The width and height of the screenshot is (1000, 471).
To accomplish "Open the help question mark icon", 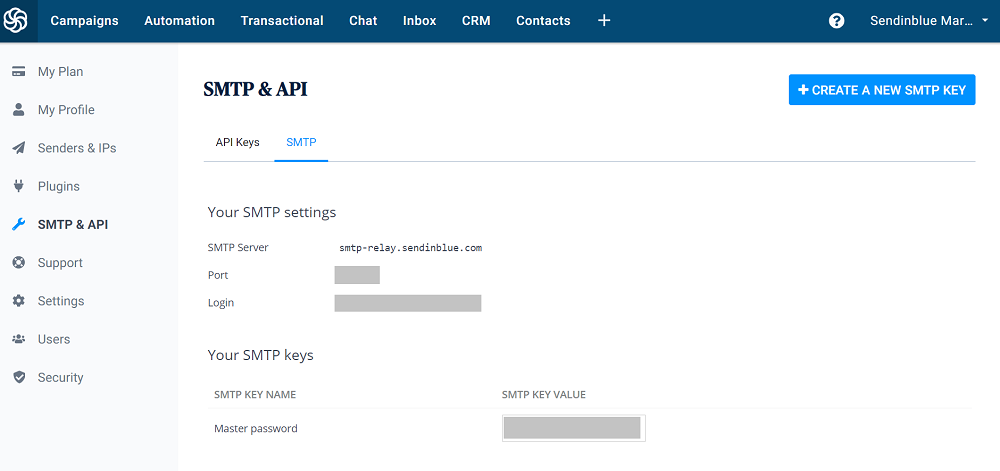I will [x=836, y=20].
